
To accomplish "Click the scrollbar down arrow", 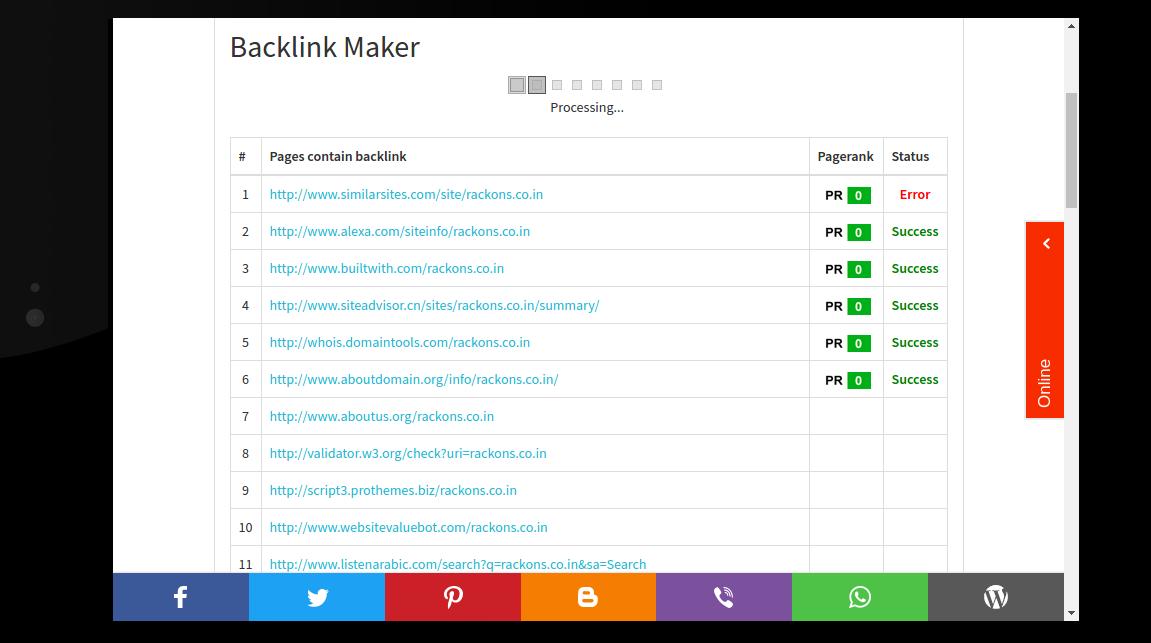I will [x=1072, y=613].
